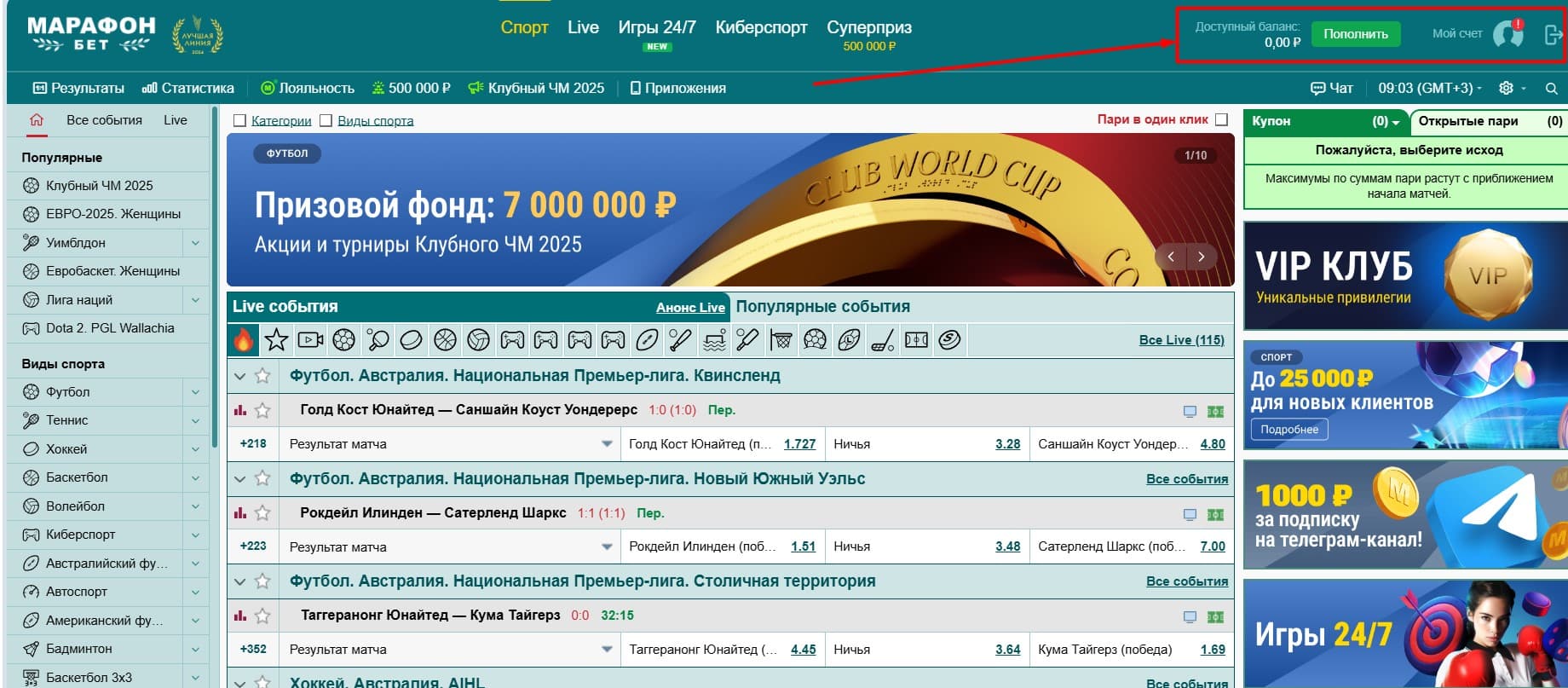Open the settings gear dropdown
This screenshot has width=1568, height=688.
(1513, 88)
